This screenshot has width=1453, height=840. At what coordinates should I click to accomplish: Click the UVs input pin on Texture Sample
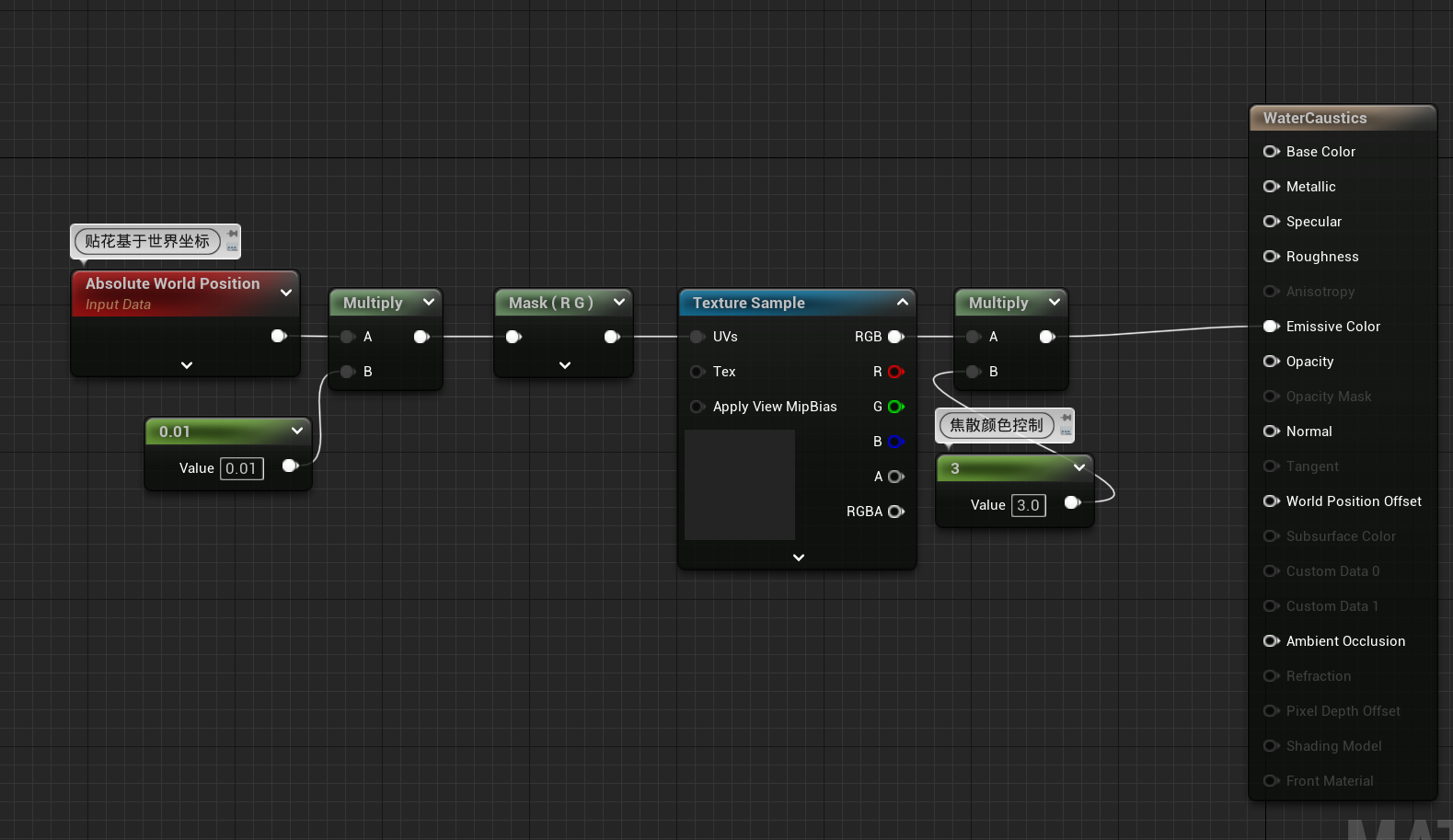[698, 337]
